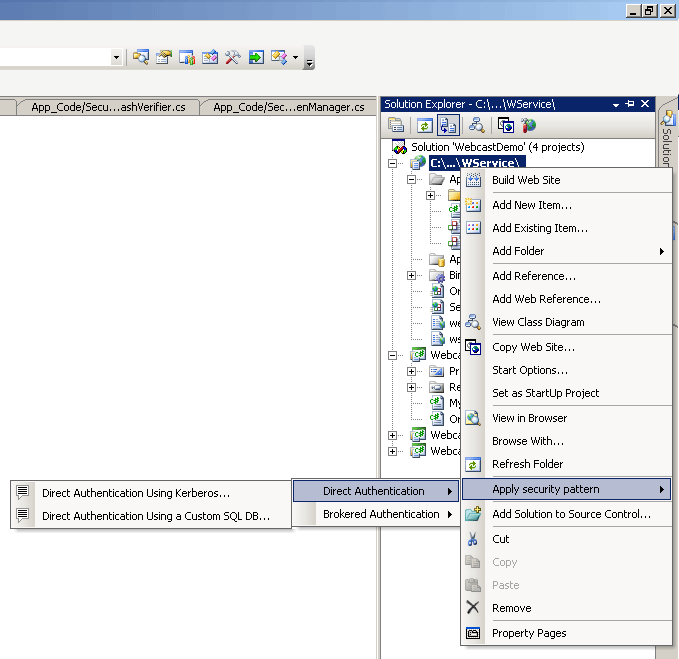Expand the third Webcast project node
The image size is (679, 659).
[x=393, y=436]
